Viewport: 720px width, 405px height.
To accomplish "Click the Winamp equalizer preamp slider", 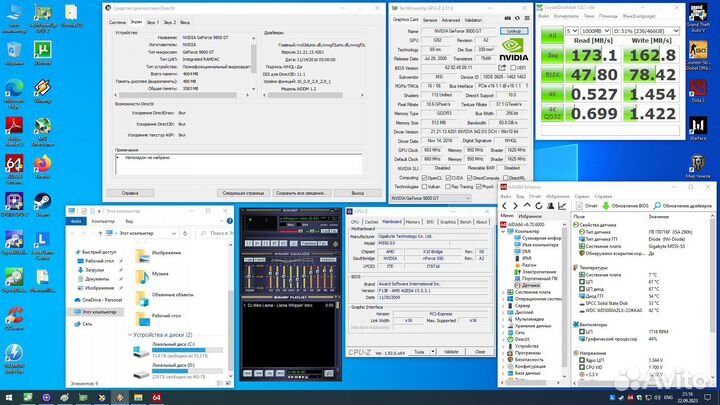I will (249, 278).
